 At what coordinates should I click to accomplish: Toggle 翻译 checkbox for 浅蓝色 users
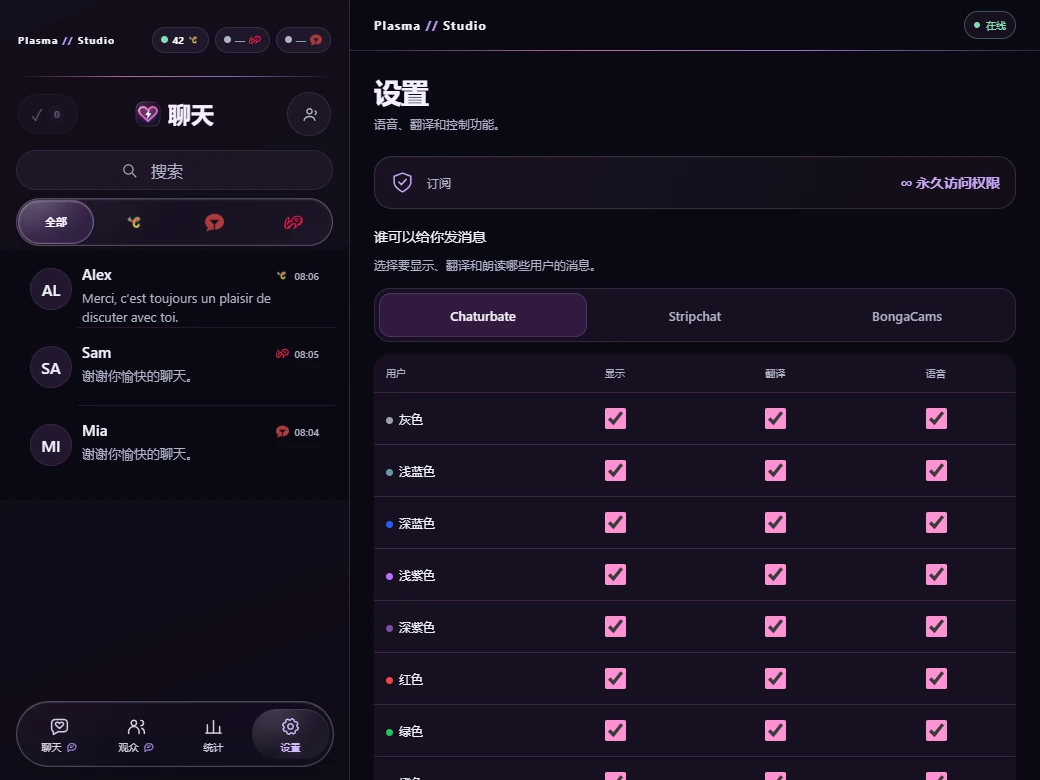pos(775,470)
